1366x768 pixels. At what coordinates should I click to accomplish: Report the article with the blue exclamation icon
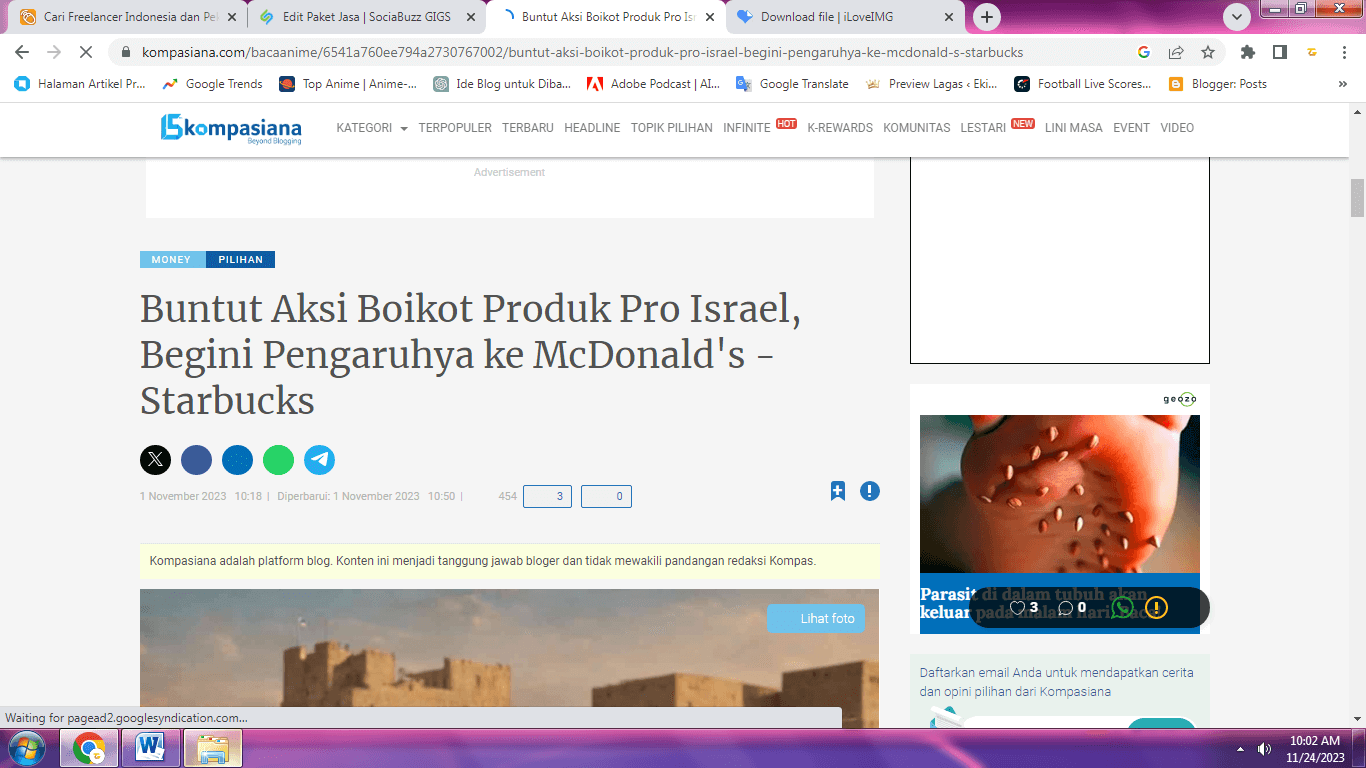point(870,491)
